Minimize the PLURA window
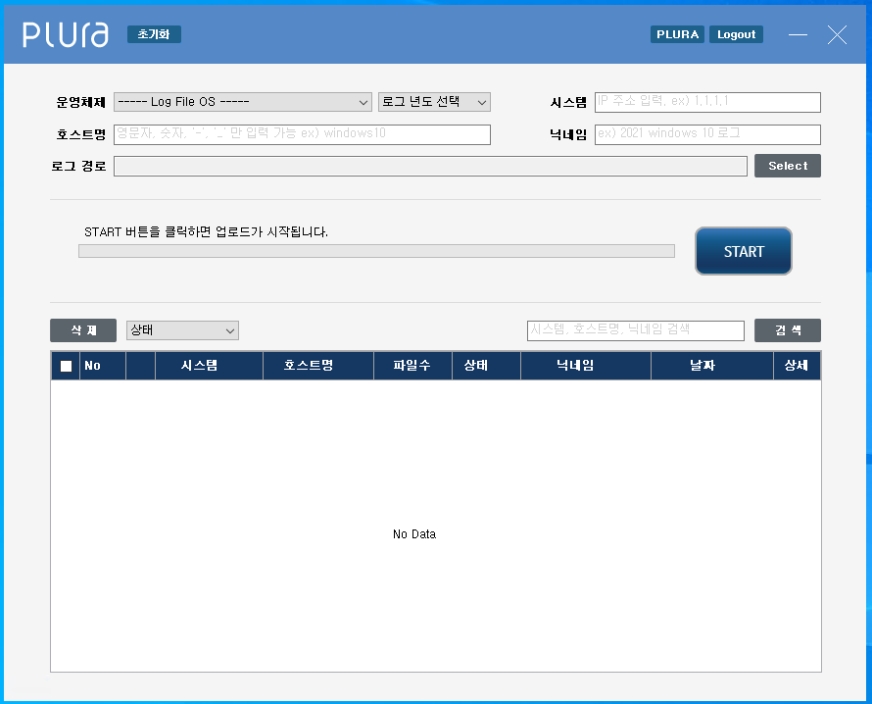The width and height of the screenshot is (872, 704). coord(797,35)
